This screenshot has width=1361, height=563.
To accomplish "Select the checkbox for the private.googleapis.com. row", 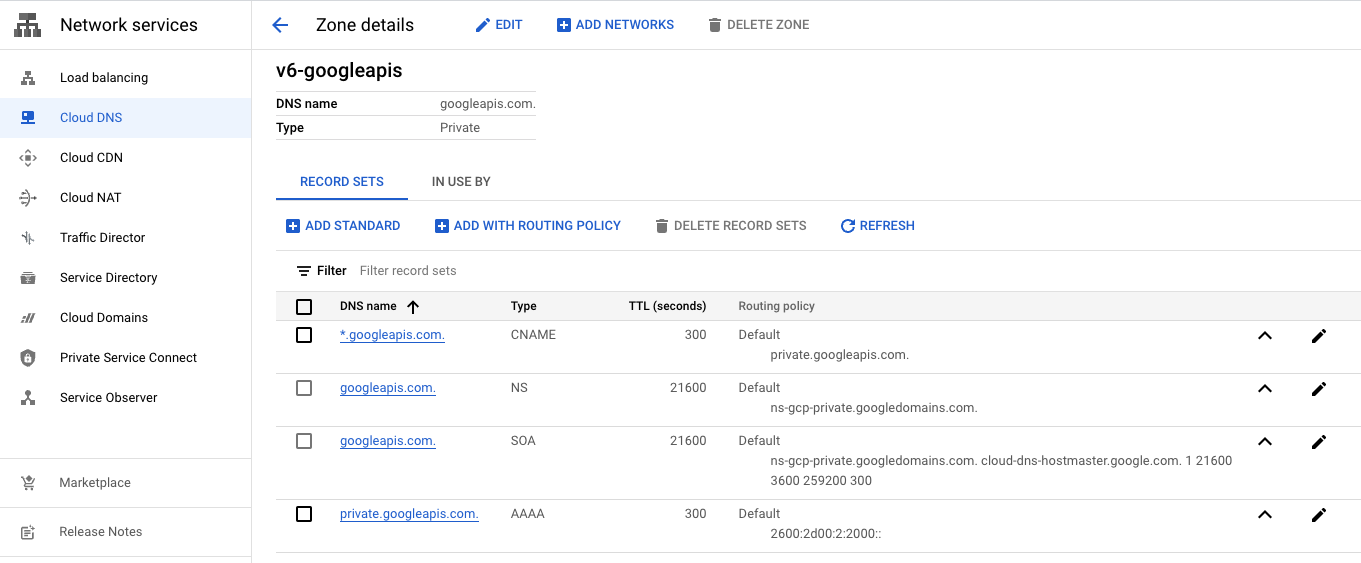I will tap(304, 514).
